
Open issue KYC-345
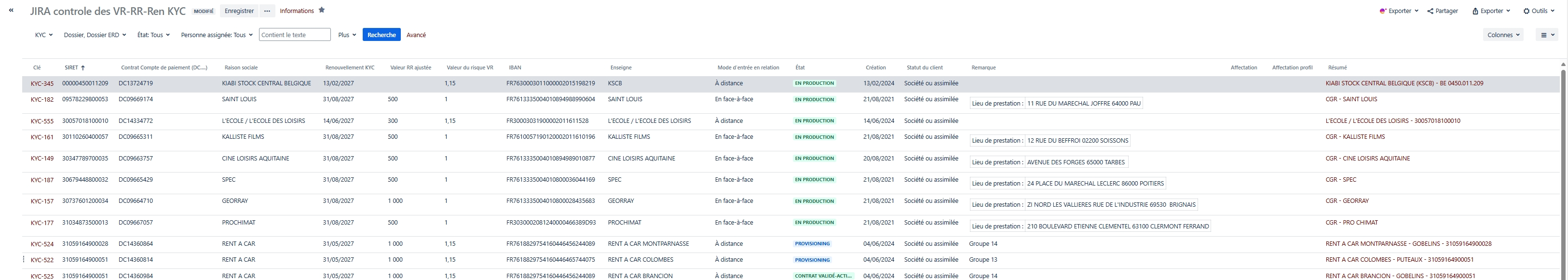click(42, 84)
